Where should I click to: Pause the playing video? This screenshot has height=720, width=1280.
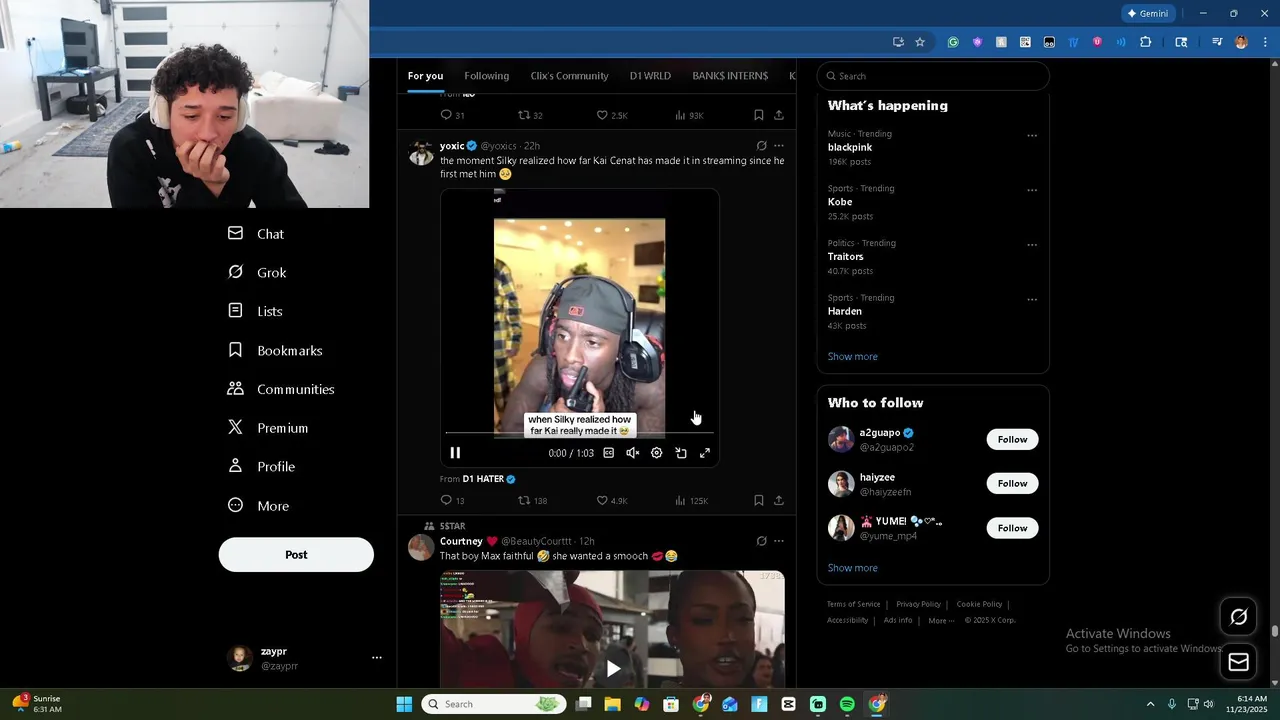(x=455, y=453)
